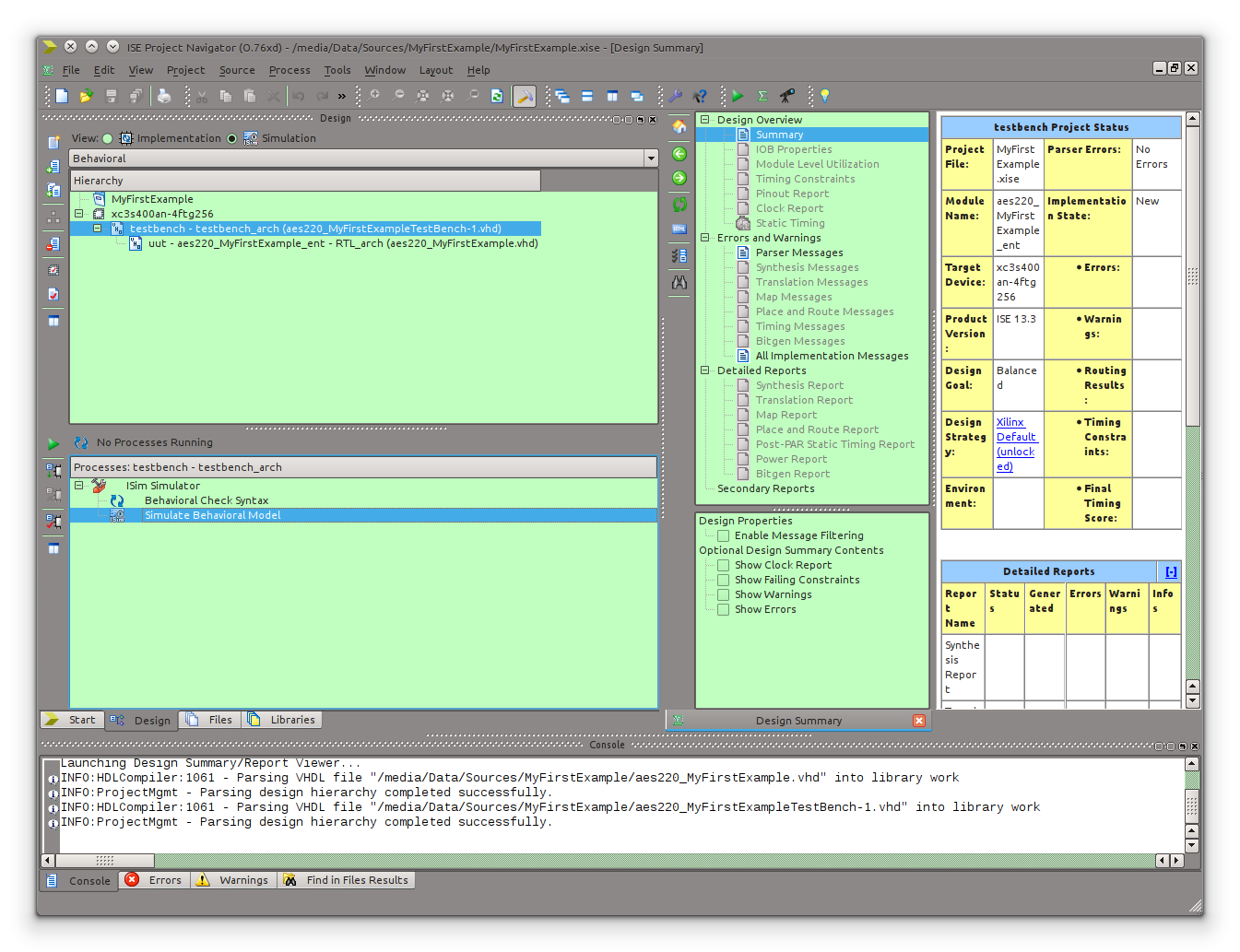Open Design Properties wrench icon
Image resolution: width=1240 pixels, height=952 pixels.
click(676, 96)
